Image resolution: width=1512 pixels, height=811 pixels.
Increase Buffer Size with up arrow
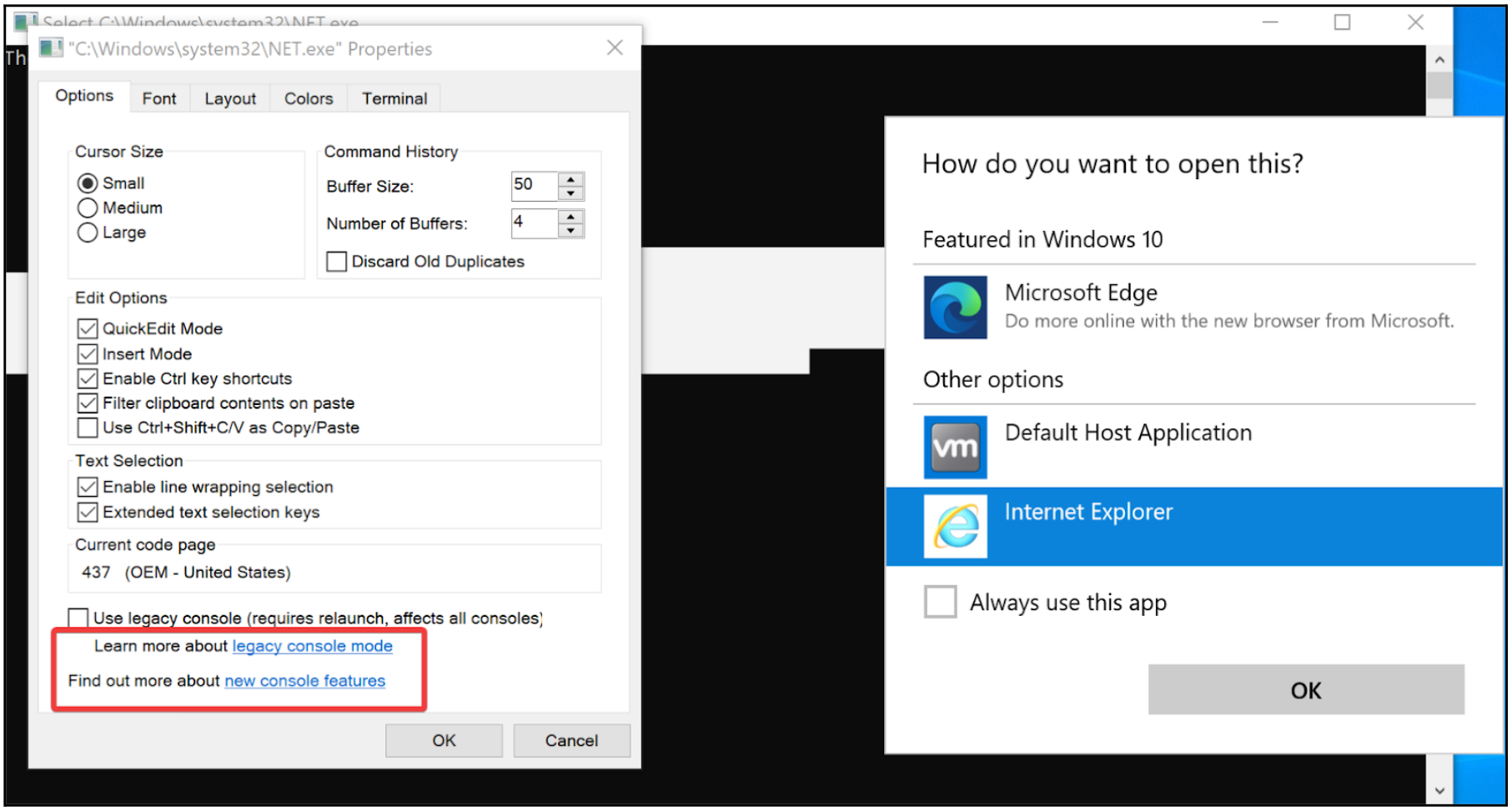tap(571, 179)
